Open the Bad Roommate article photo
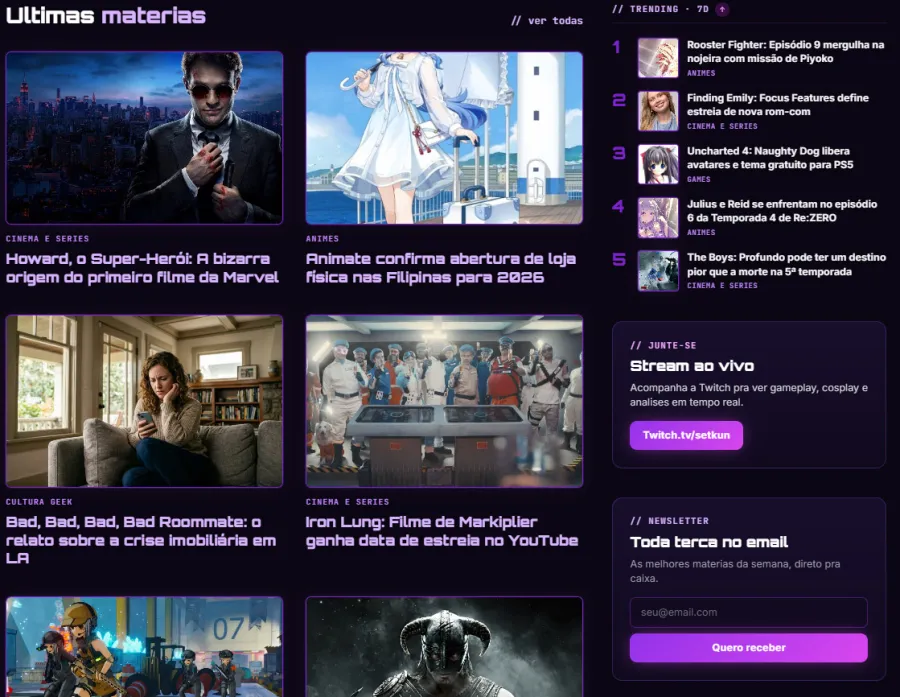This screenshot has height=697, width=900. [x=144, y=401]
